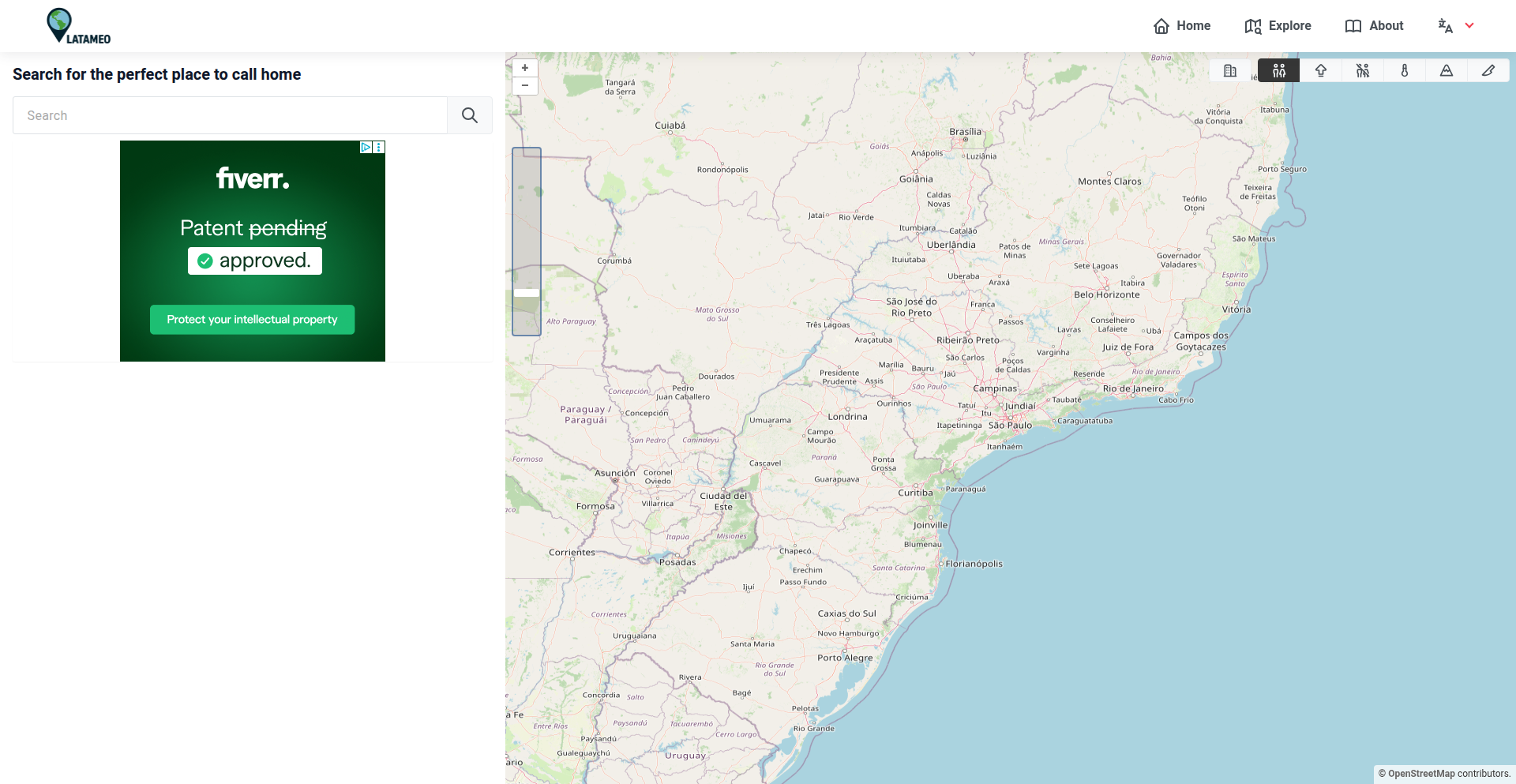Image resolution: width=1516 pixels, height=784 pixels.
Task: Click the Campos dos Goytacazes label
Action: (x=1200, y=341)
